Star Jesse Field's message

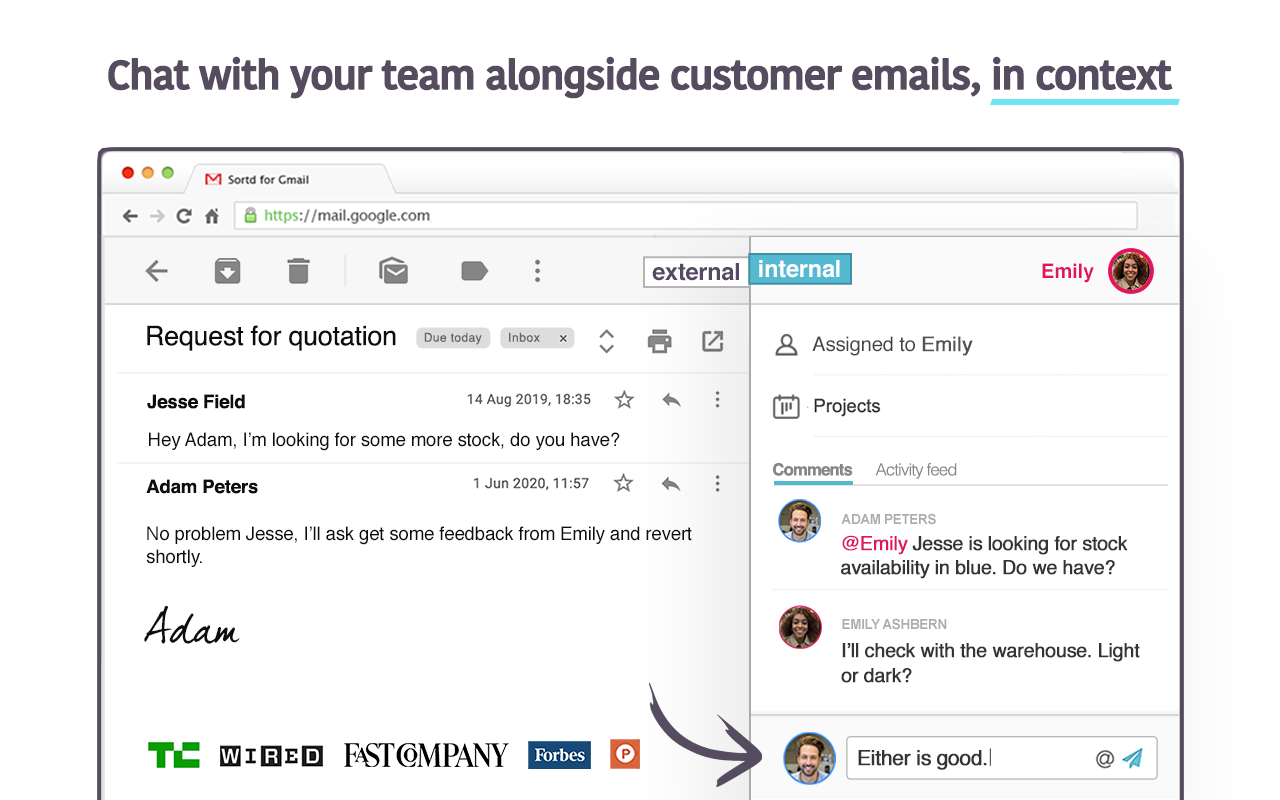pyautogui.click(x=624, y=400)
